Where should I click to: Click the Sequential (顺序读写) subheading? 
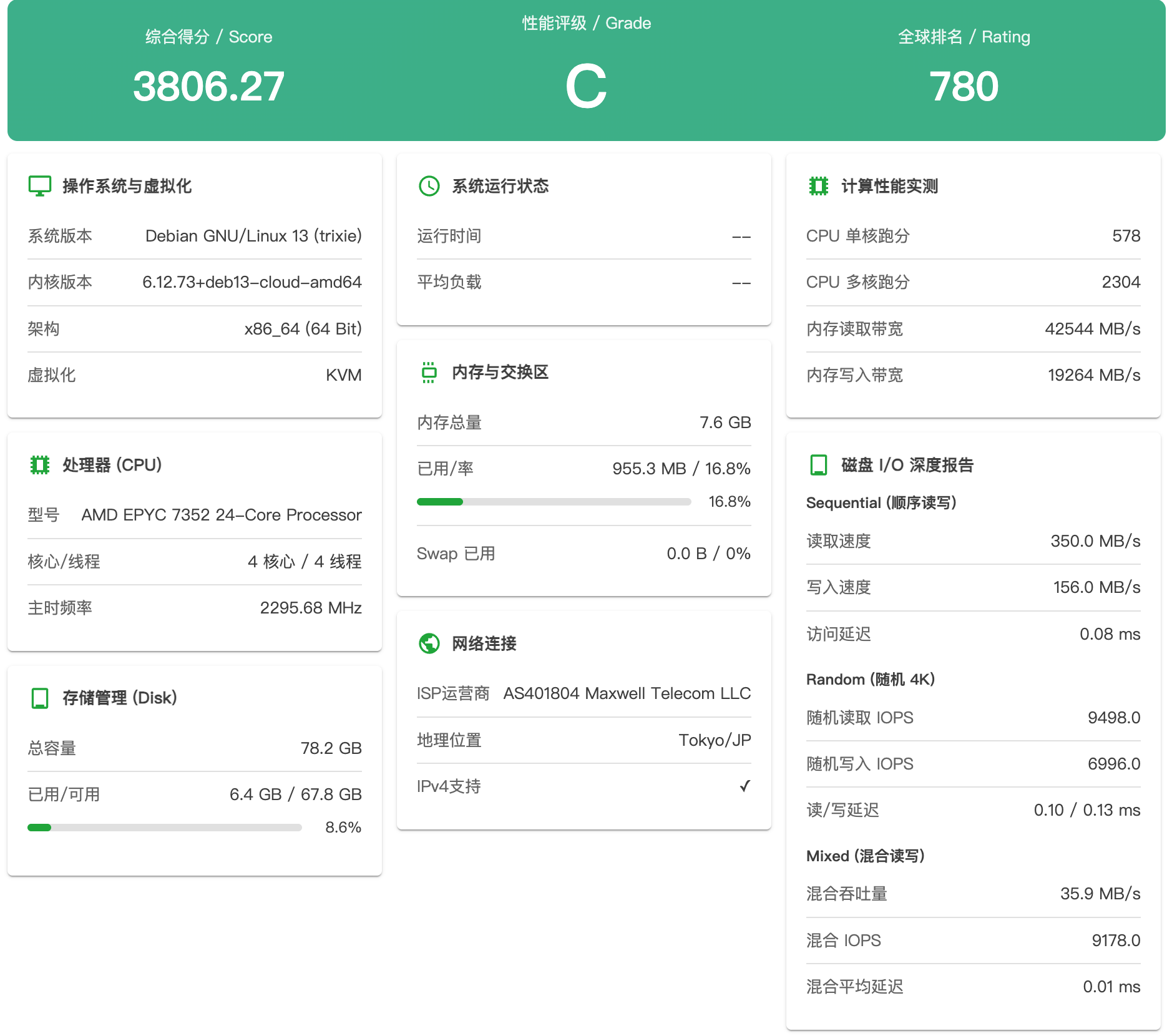(881, 503)
